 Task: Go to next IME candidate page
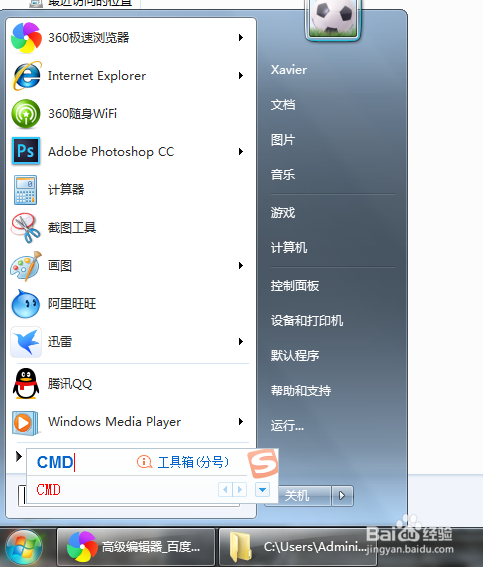pyautogui.click(x=240, y=490)
